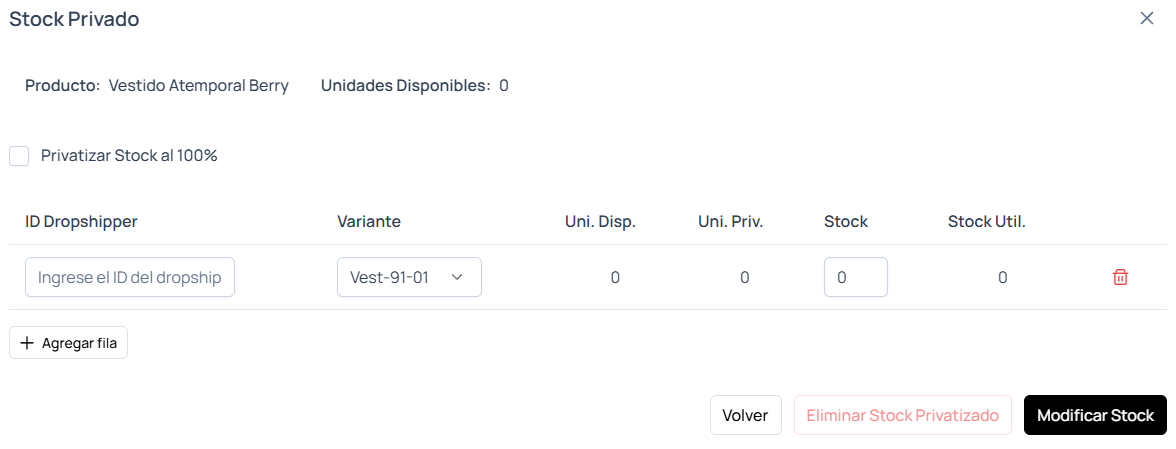The width and height of the screenshot is (1176, 449).
Task: Close the Stock Privado dialog with the X
Action: (x=1147, y=19)
